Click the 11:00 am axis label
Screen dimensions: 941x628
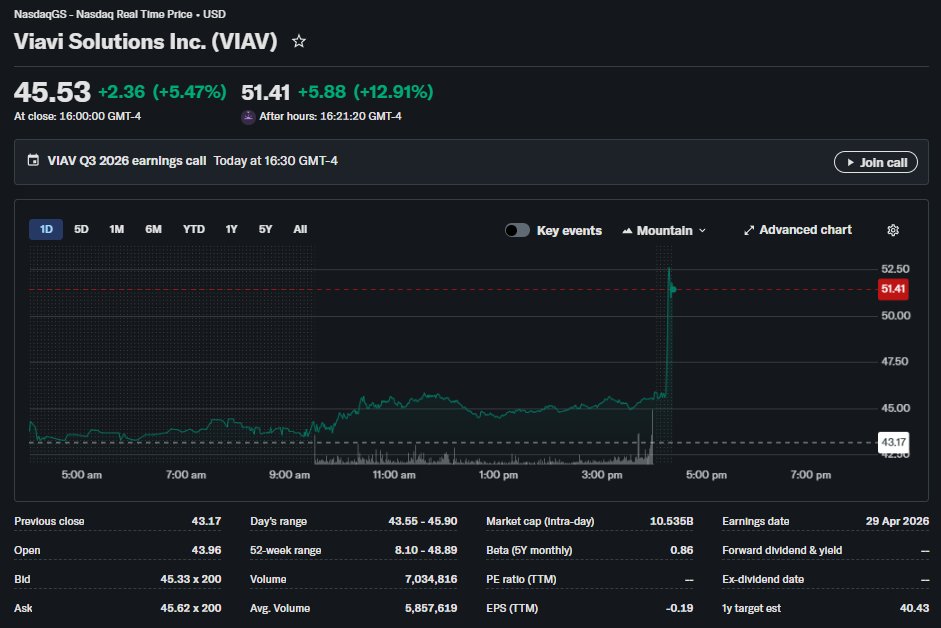pyautogui.click(x=394, y=475)
